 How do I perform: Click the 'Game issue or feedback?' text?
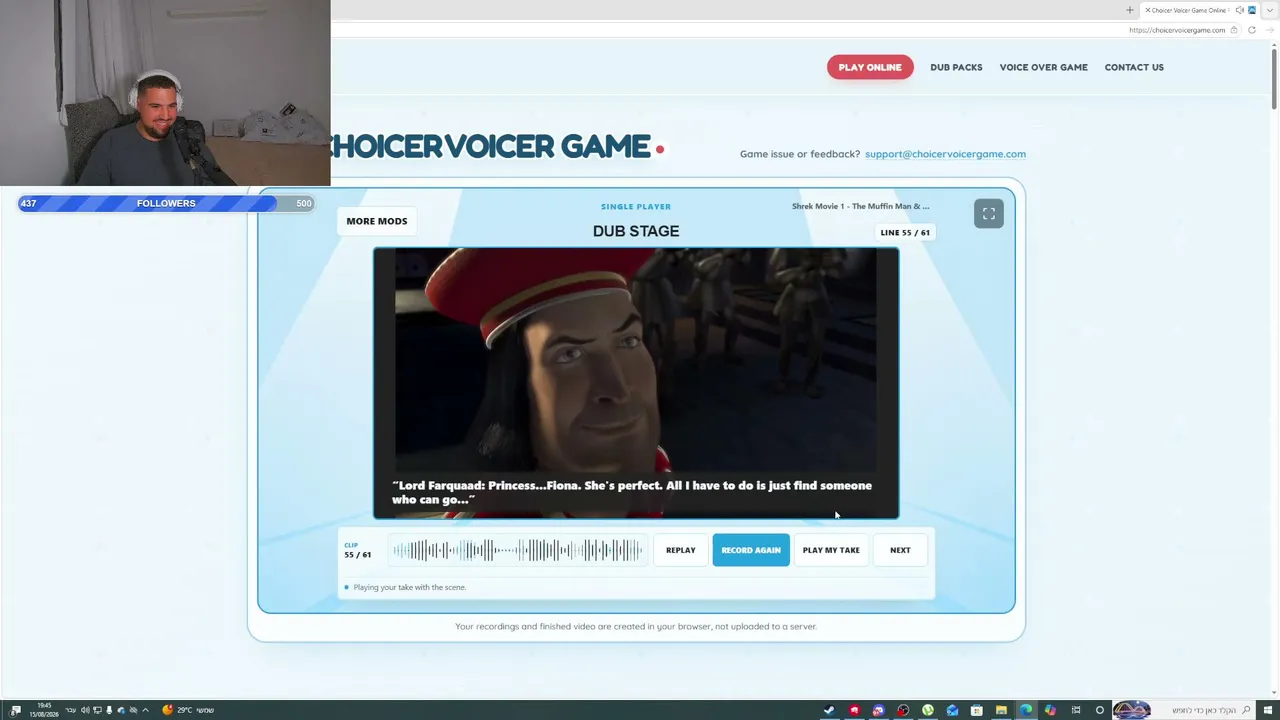coord(800,154)
